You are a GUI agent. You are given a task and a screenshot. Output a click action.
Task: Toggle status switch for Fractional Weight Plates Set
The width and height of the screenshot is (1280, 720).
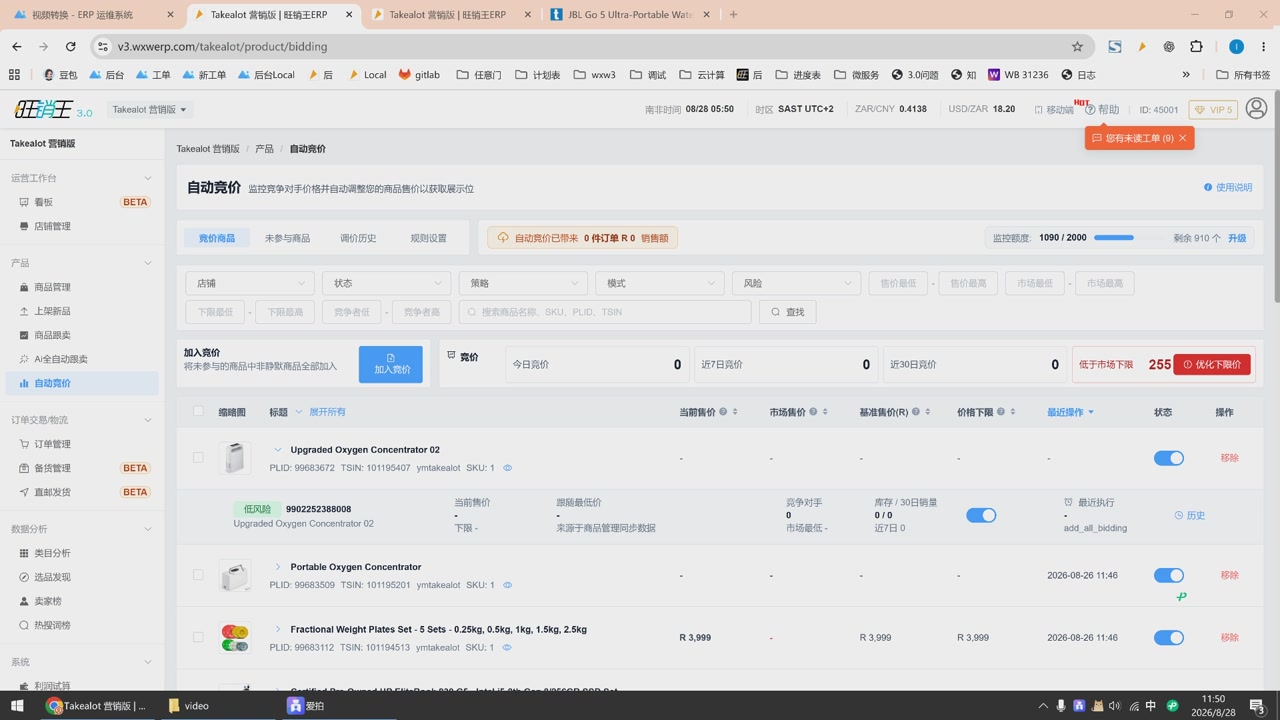[x=1168, y=637]
